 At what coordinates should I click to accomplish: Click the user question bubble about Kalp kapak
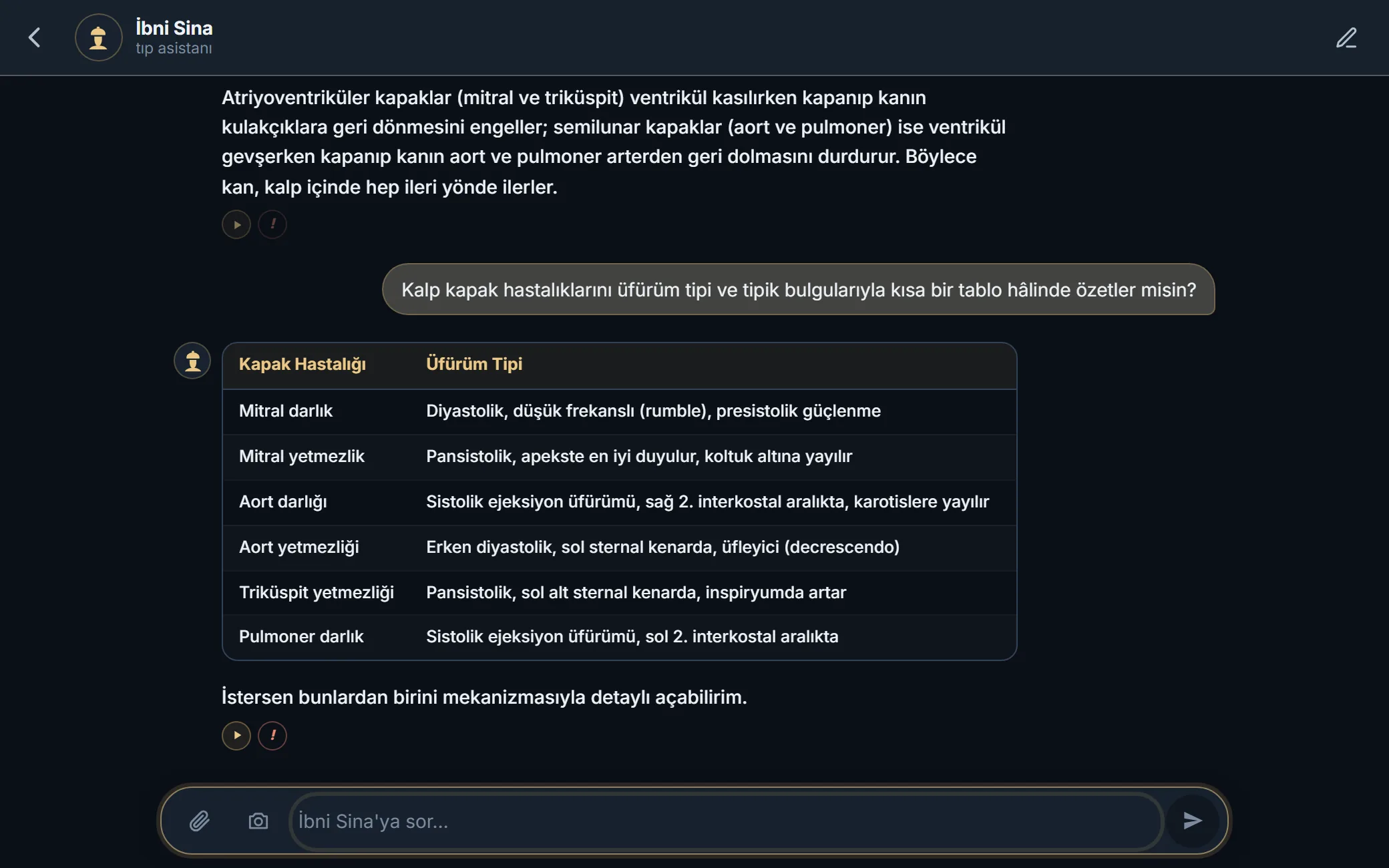pos(799,289)
